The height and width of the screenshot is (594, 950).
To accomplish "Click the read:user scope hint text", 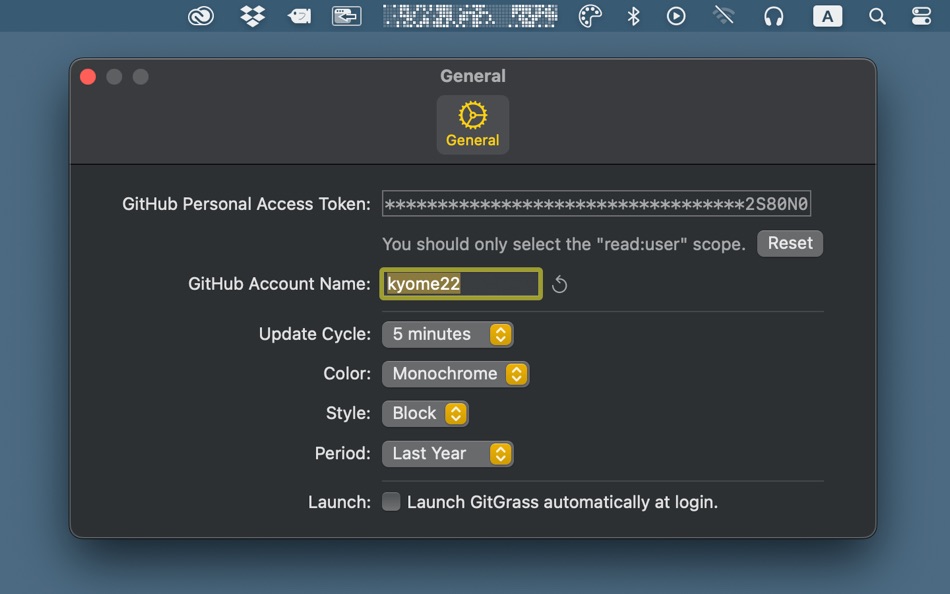I will tap(563, 244).
